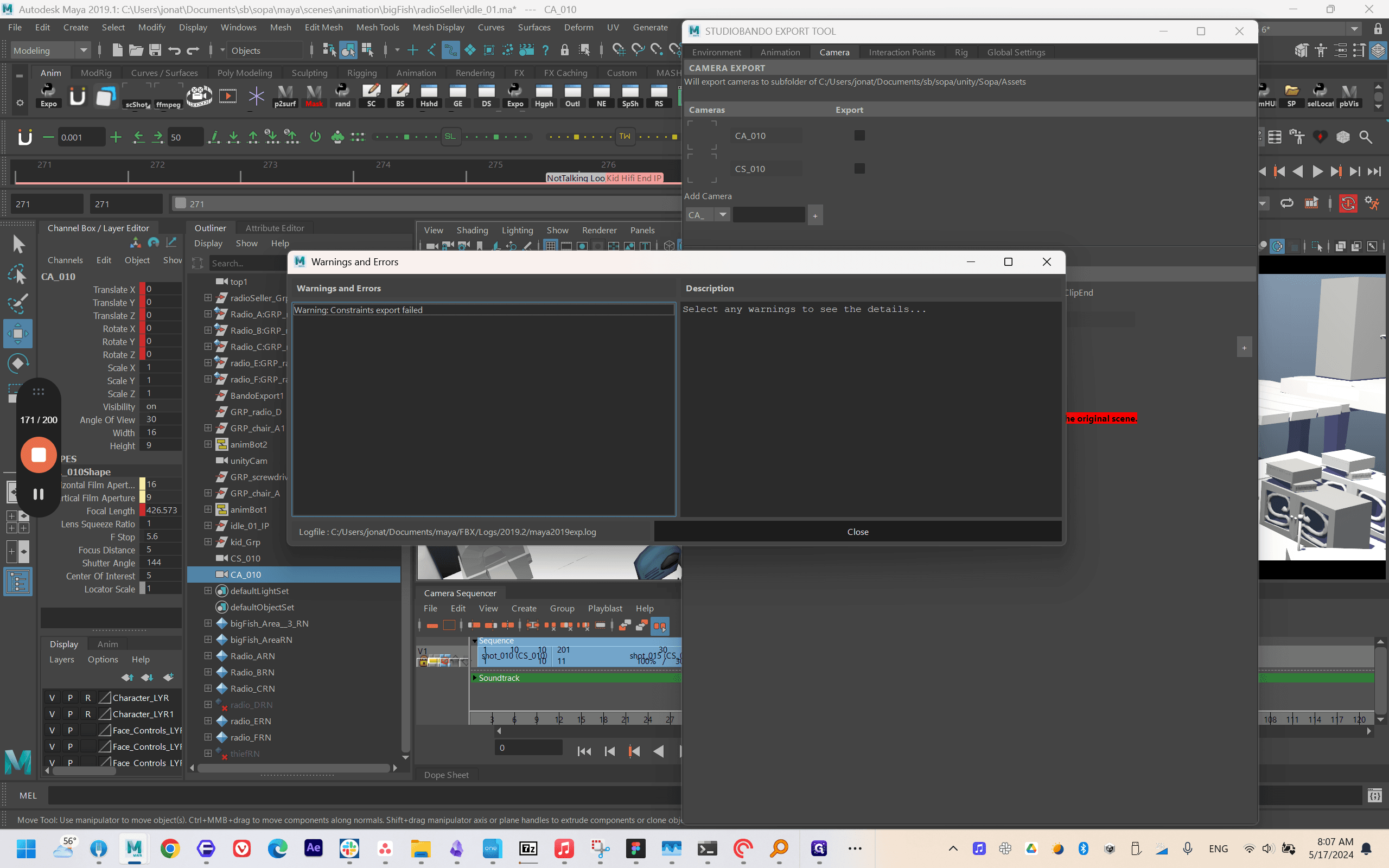
Task: Click the Redo arrow in the status line
Action: (193, 50)
